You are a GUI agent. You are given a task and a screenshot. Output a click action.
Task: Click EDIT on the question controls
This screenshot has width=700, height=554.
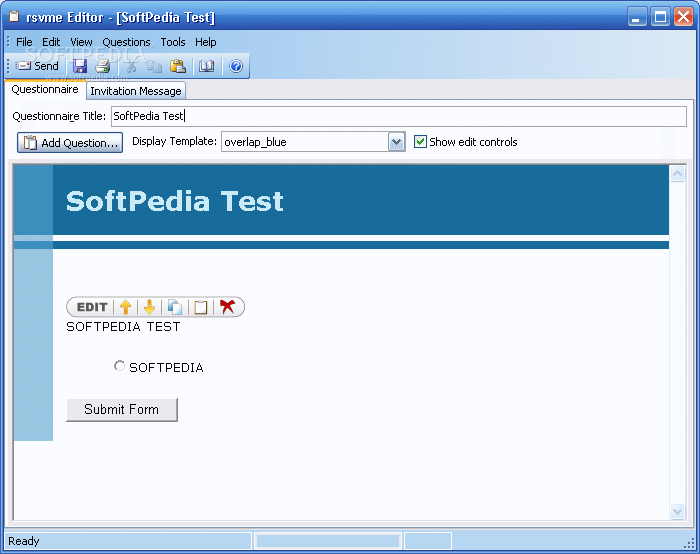click(92, 307)
